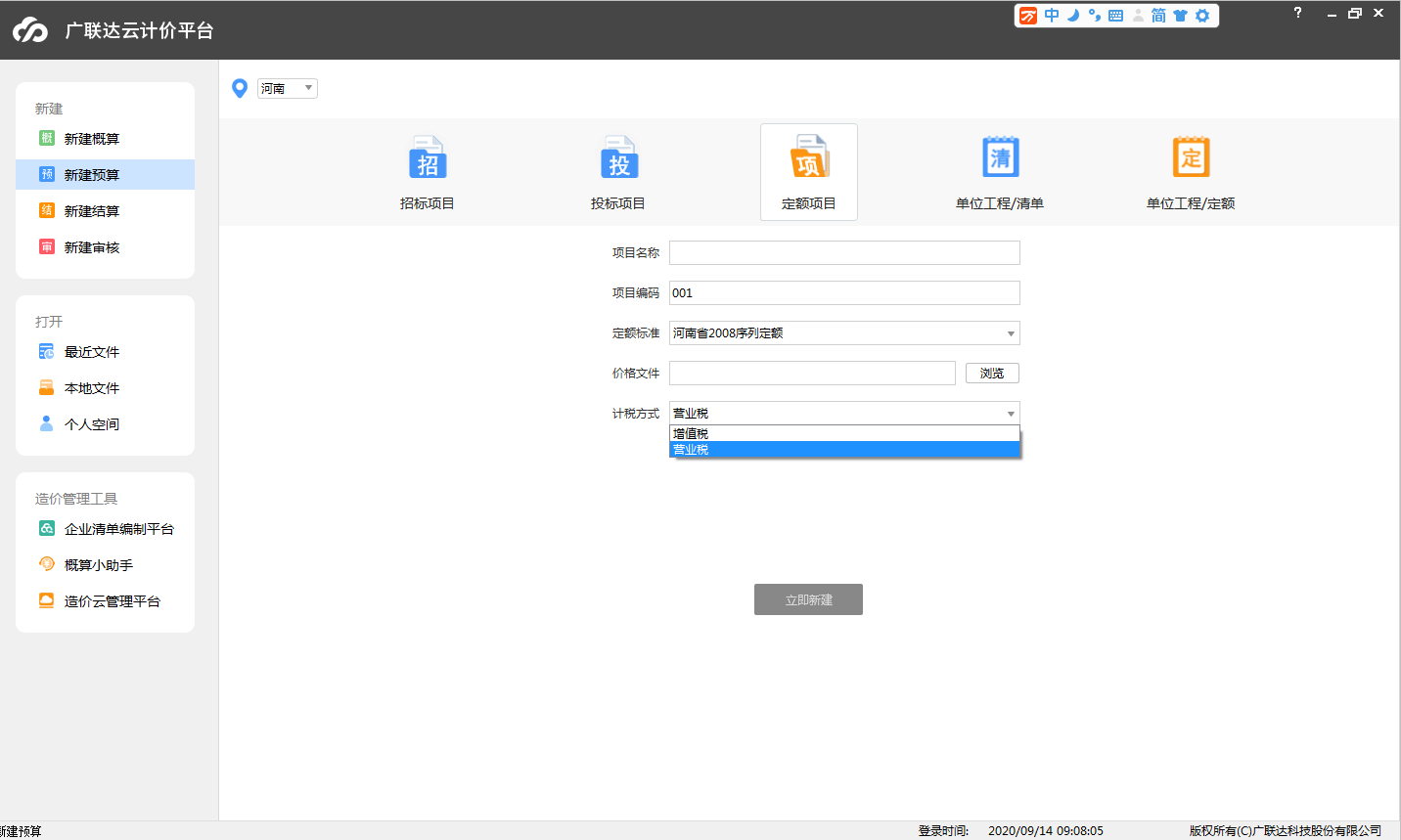The width and height of the screenshot is (1401, 840).
Task: Toggle the 中 Chinese/English input mode
Action: point(1052,16)
